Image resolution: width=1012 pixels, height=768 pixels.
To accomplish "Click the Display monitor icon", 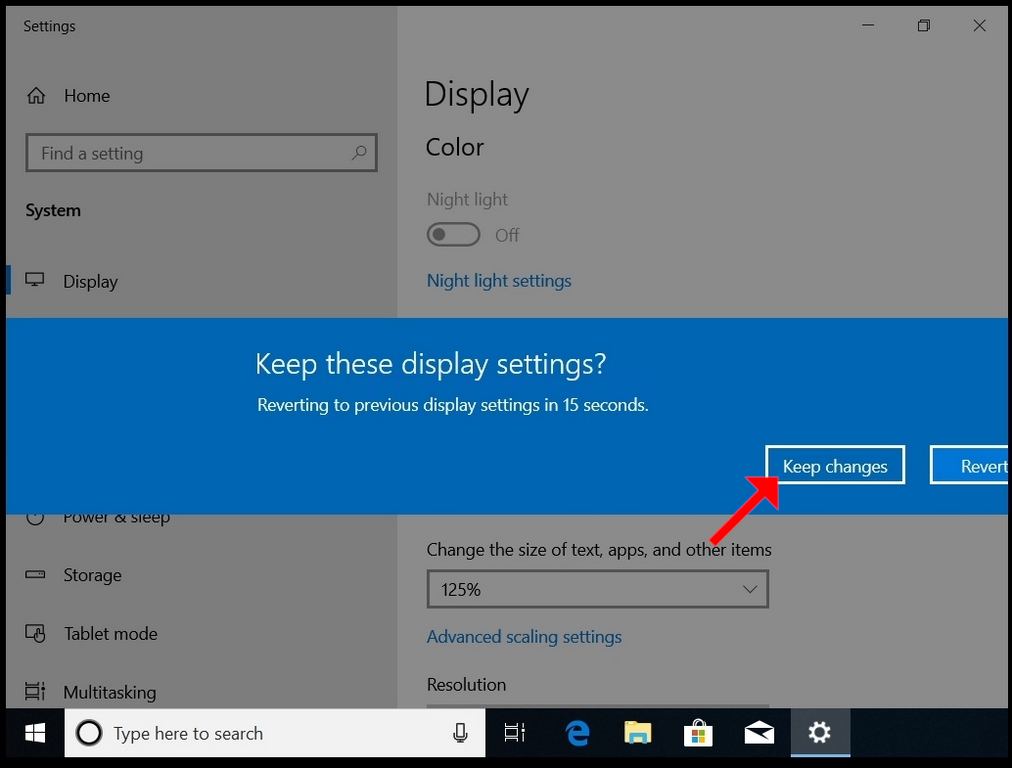I will 35,280.
